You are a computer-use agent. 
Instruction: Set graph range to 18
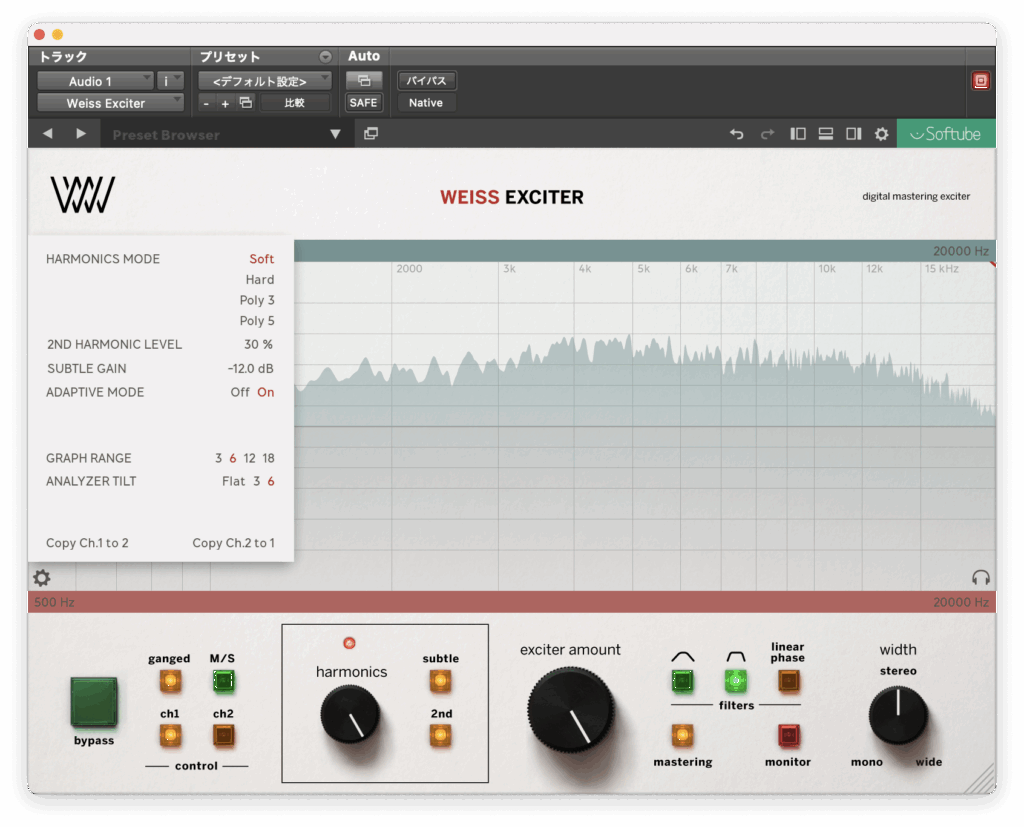point(268,458)
